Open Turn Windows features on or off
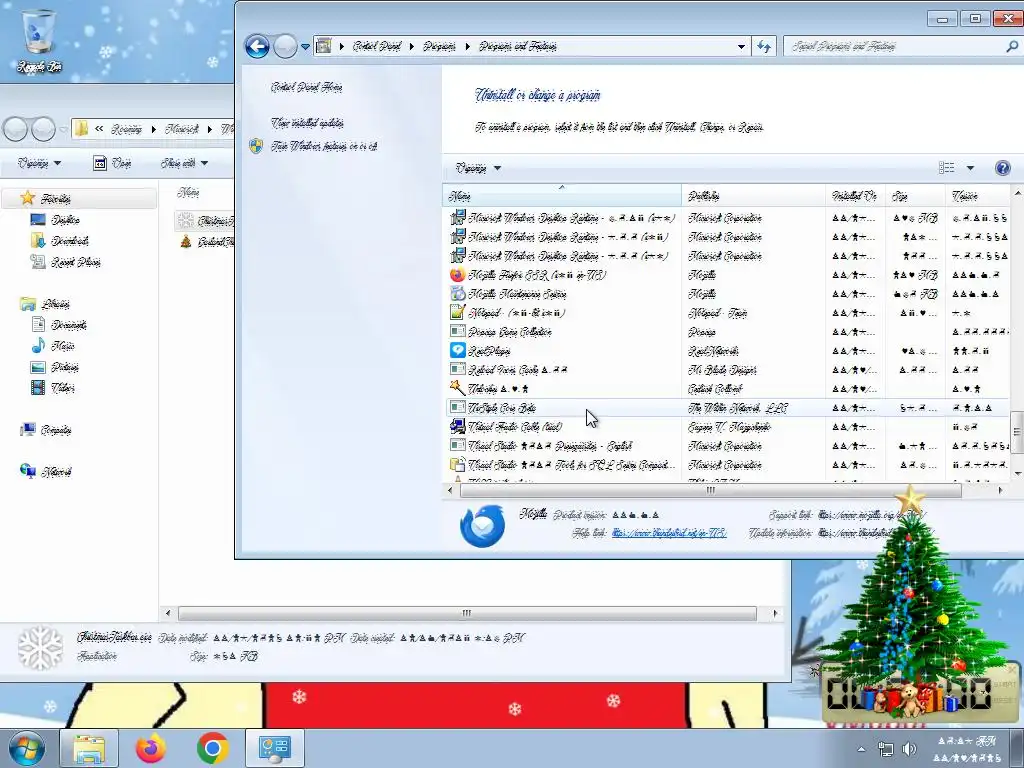Screen dimensions: 1024x768 coord(324,146)
